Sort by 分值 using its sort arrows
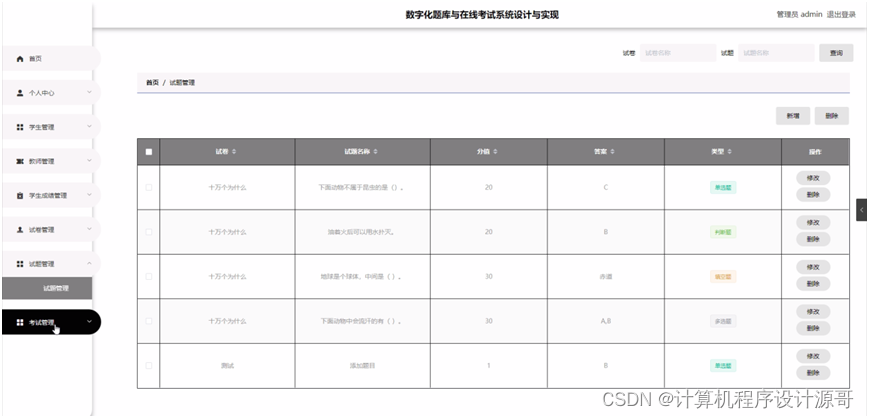This screenshot has height=418, width=869. 495,152
